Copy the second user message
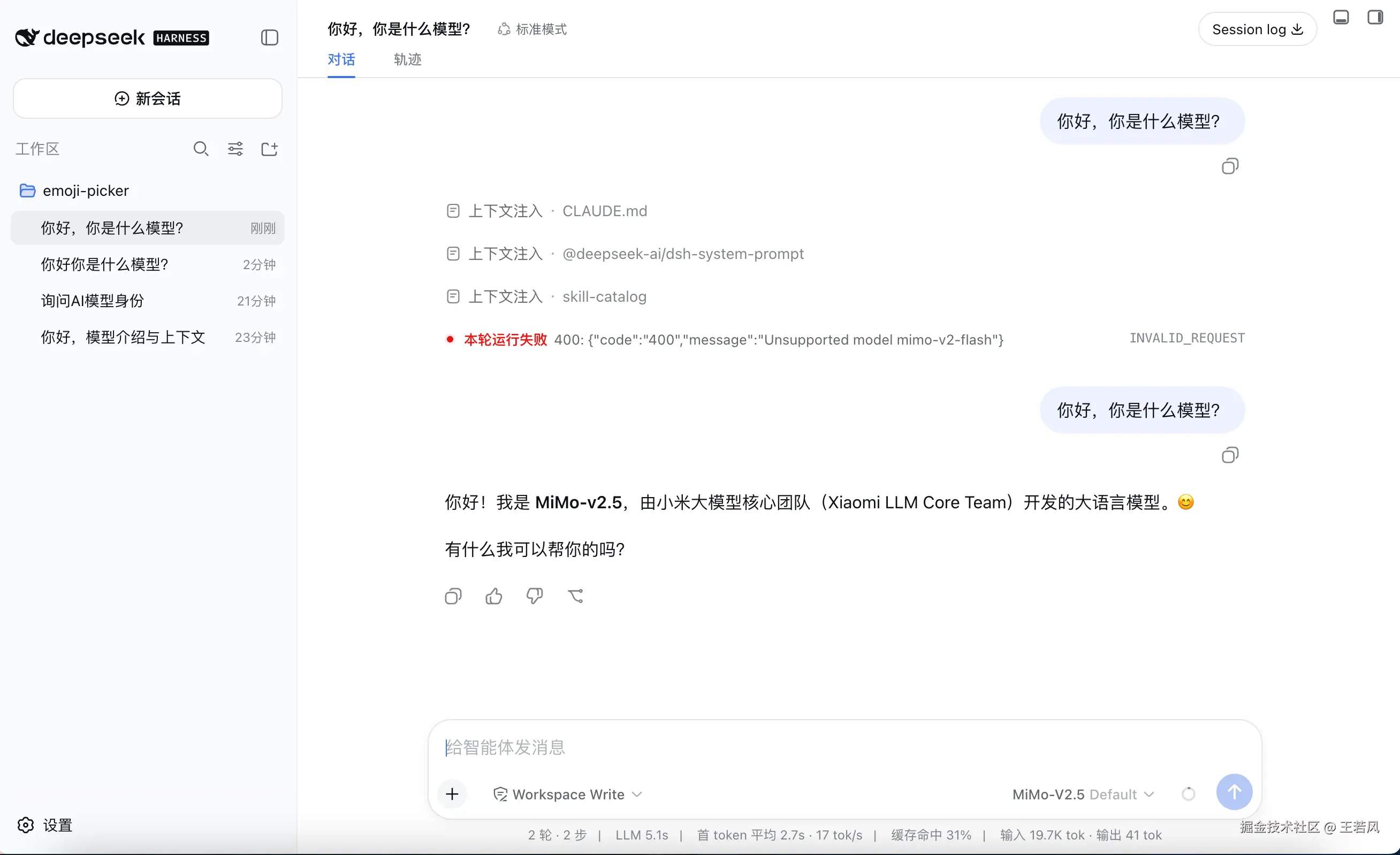 click(1230, 455)
